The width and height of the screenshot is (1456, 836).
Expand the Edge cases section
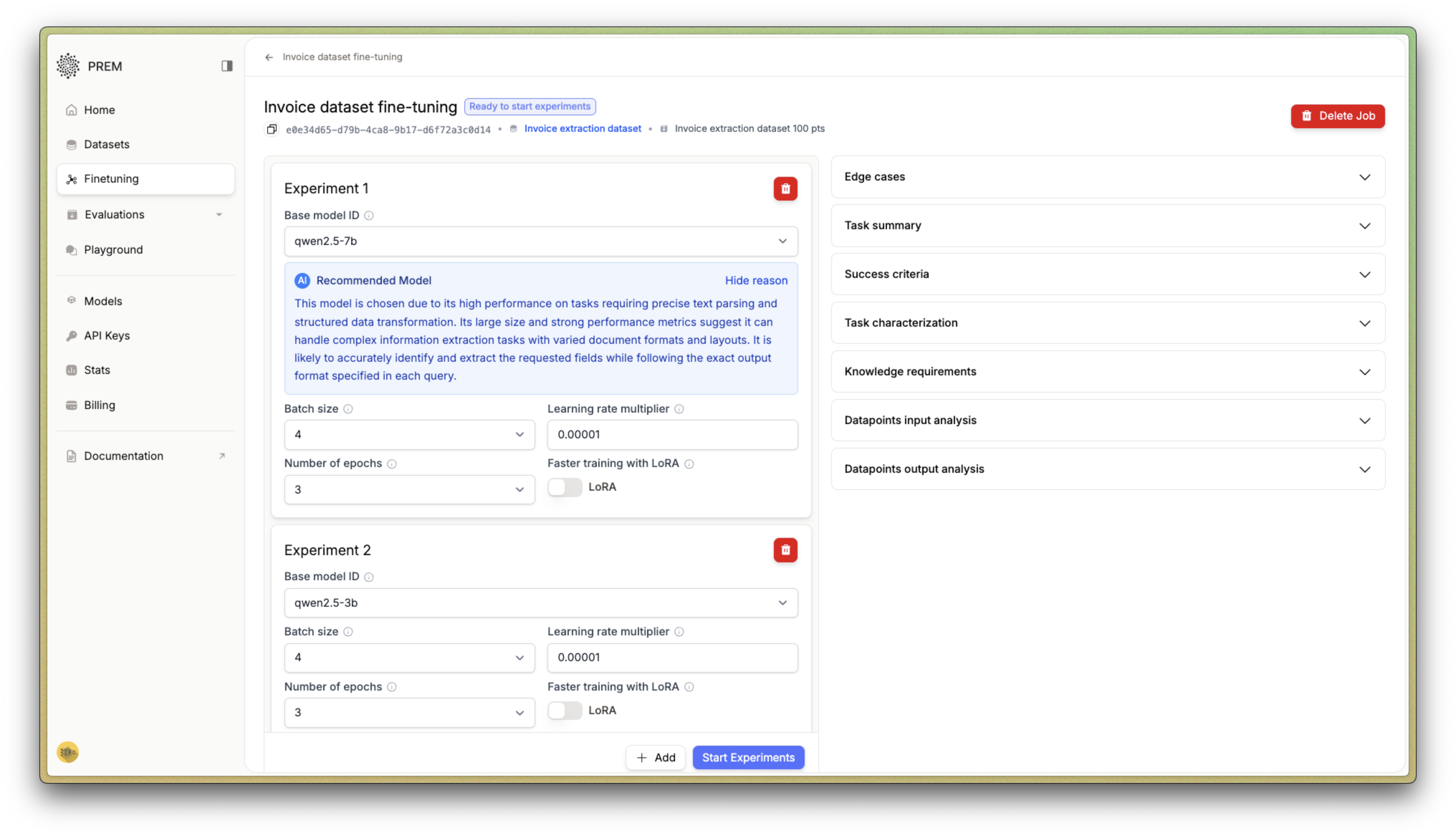(x=1107, y=177)
